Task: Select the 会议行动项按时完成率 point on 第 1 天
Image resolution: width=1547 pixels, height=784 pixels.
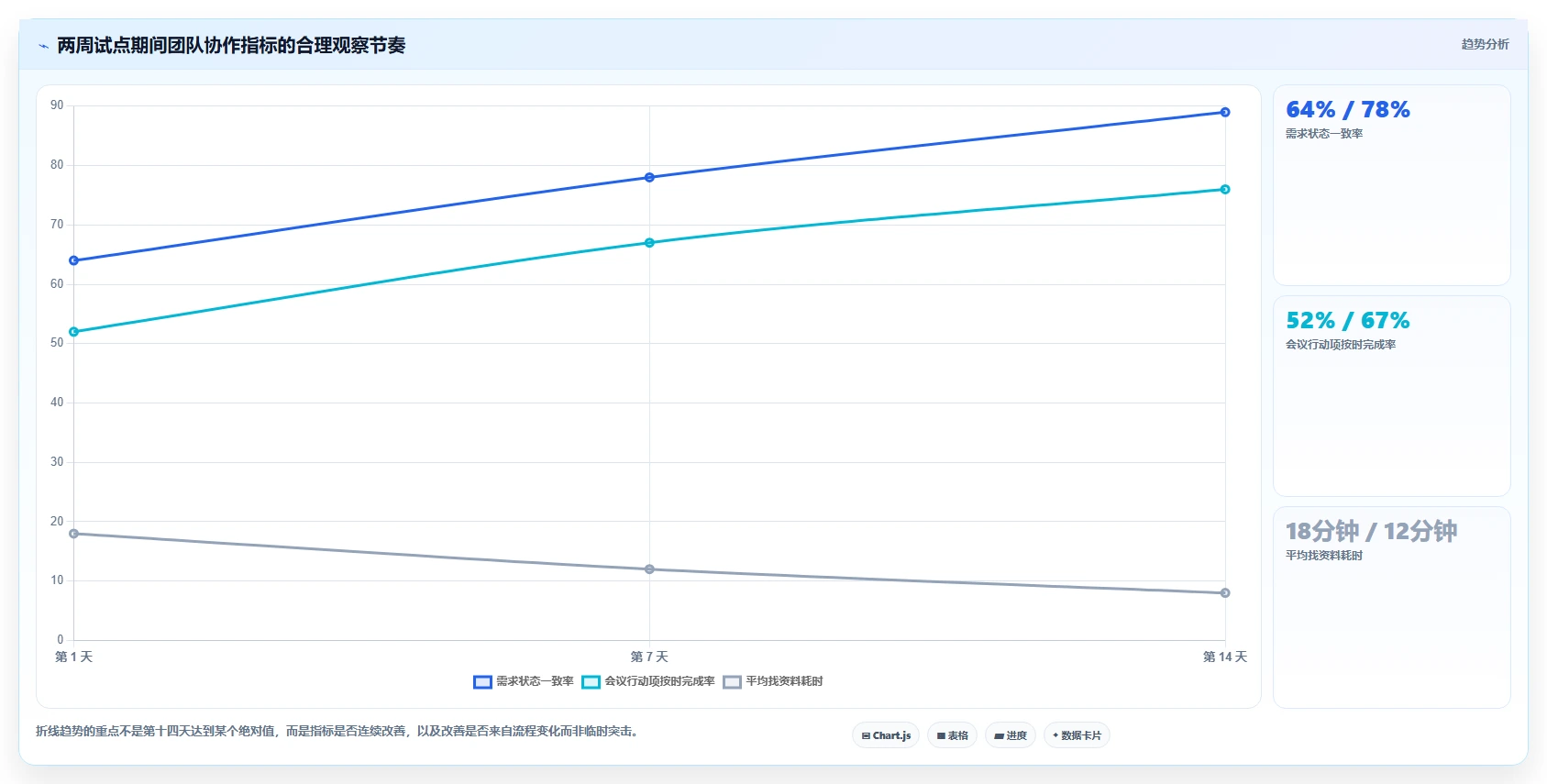Action: click(74, 332)
